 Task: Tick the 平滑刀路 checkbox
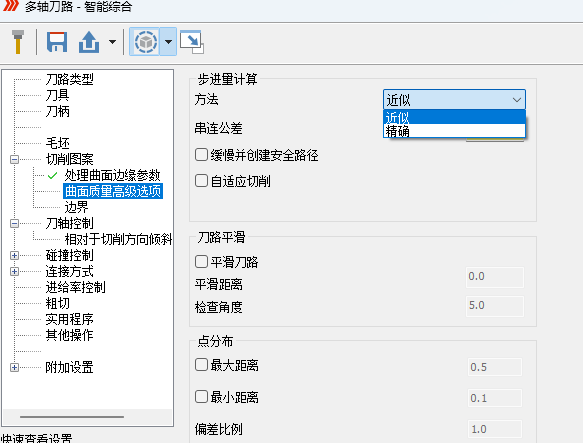201,262
